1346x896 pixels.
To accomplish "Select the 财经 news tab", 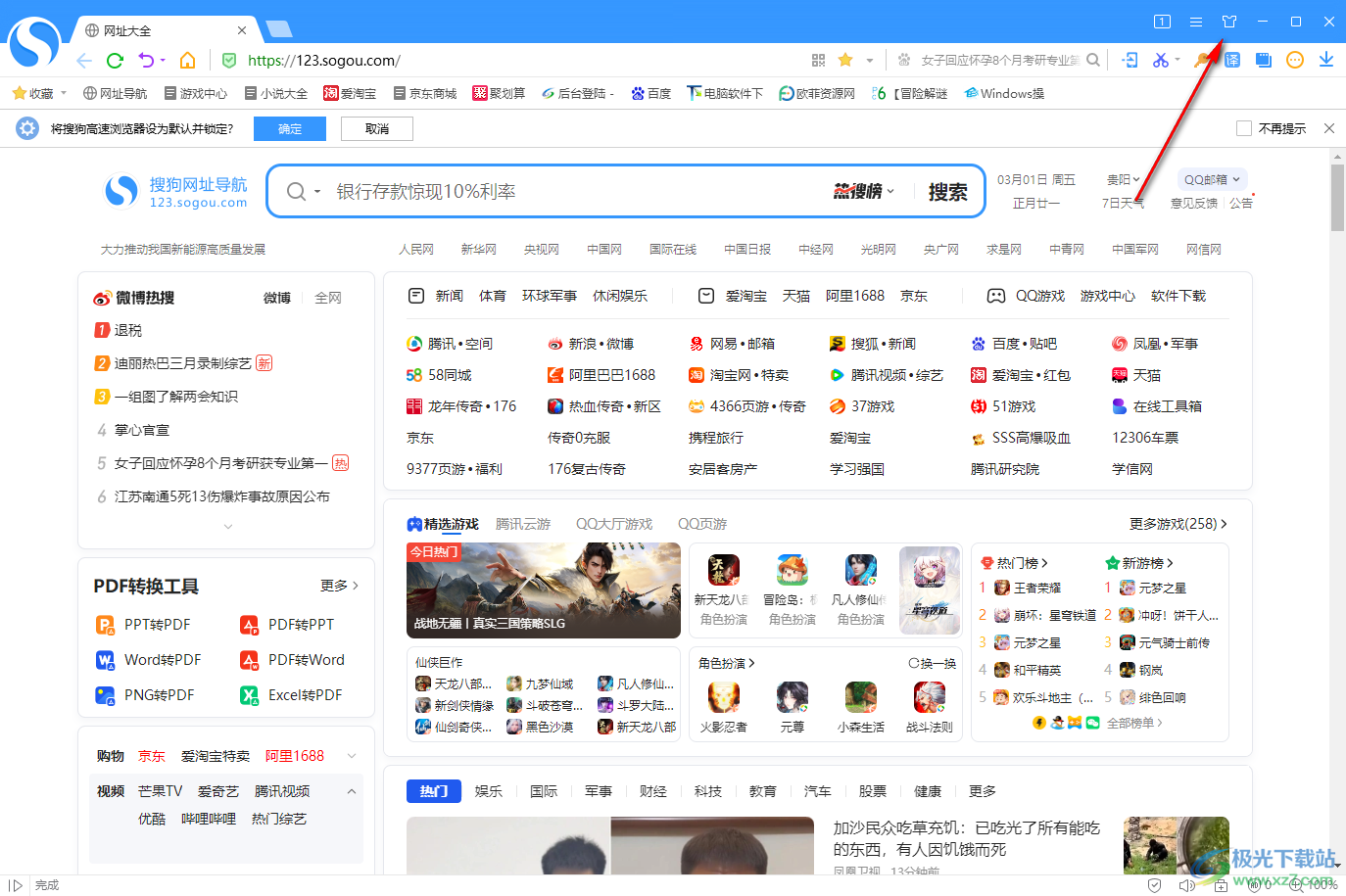I will tap(653, 791).
